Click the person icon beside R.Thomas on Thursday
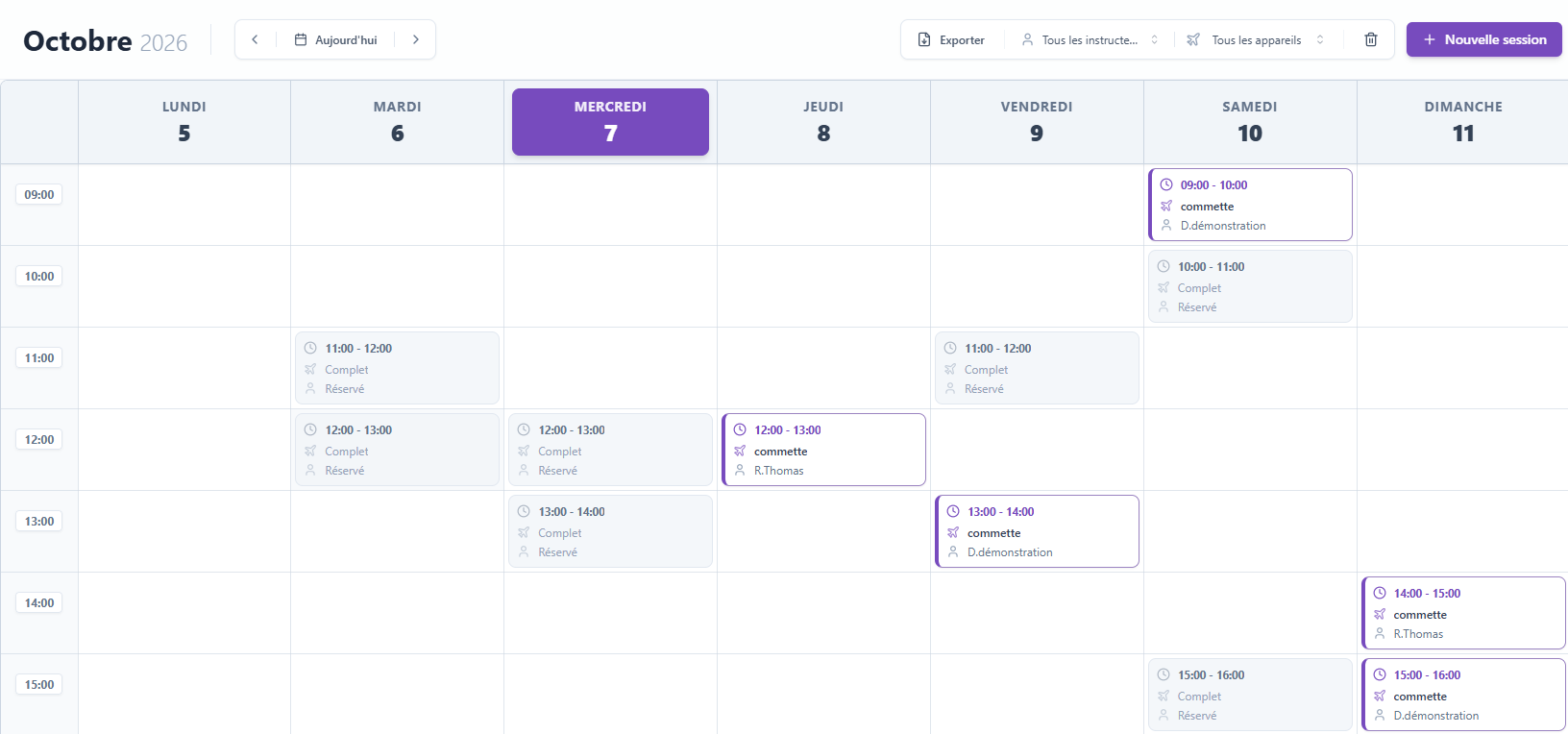The width and height of the screenshot is (1568, 734). pyautogui.click(x=740, y=470)
